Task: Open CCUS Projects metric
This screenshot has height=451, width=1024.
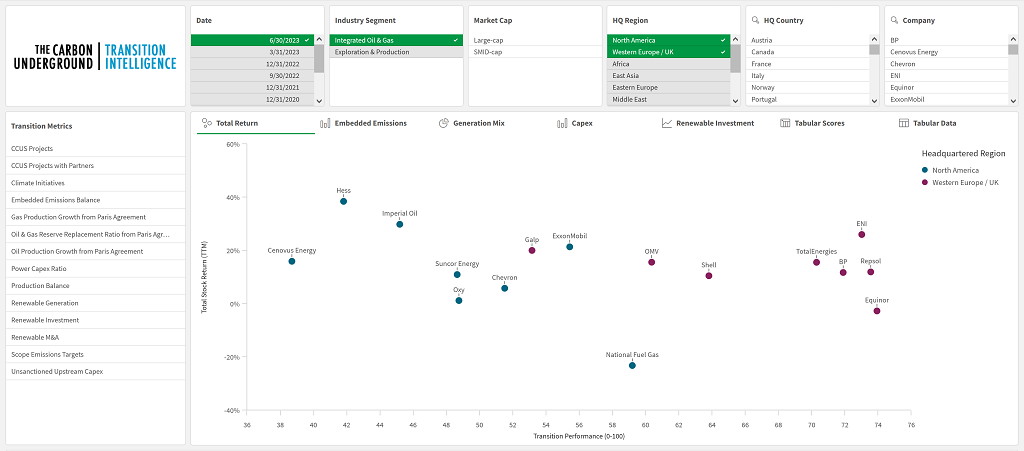Action: (95, 148)
